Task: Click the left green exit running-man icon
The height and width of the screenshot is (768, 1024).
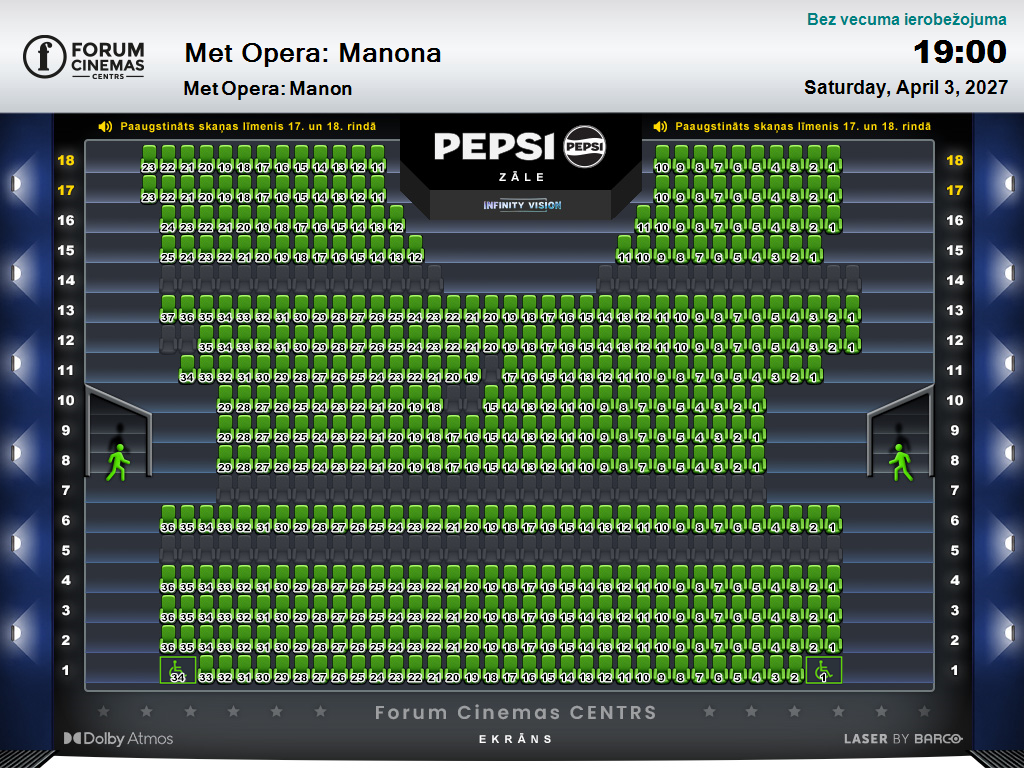Action: pos(118,462)
